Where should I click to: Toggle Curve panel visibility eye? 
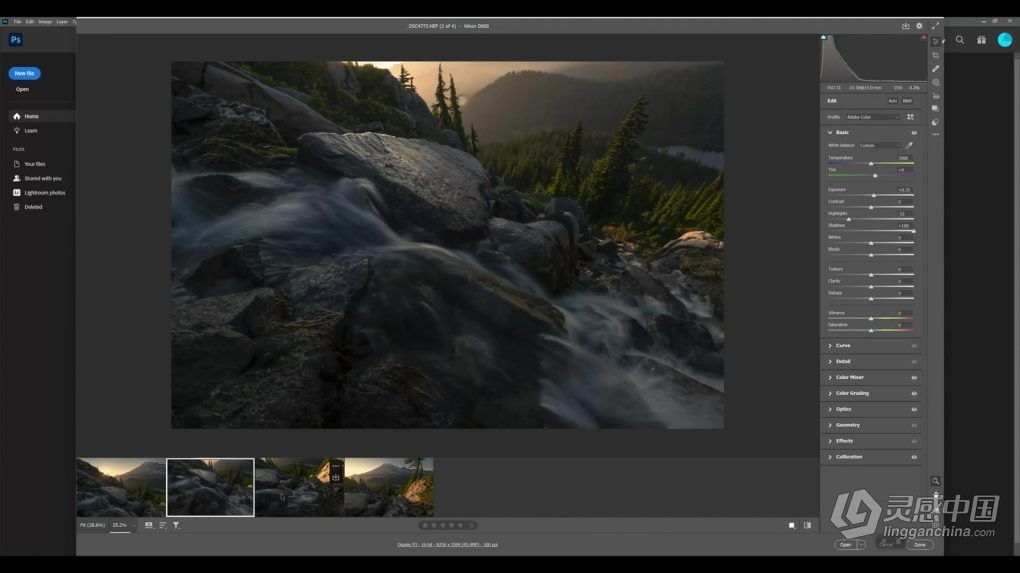[914, 346]
